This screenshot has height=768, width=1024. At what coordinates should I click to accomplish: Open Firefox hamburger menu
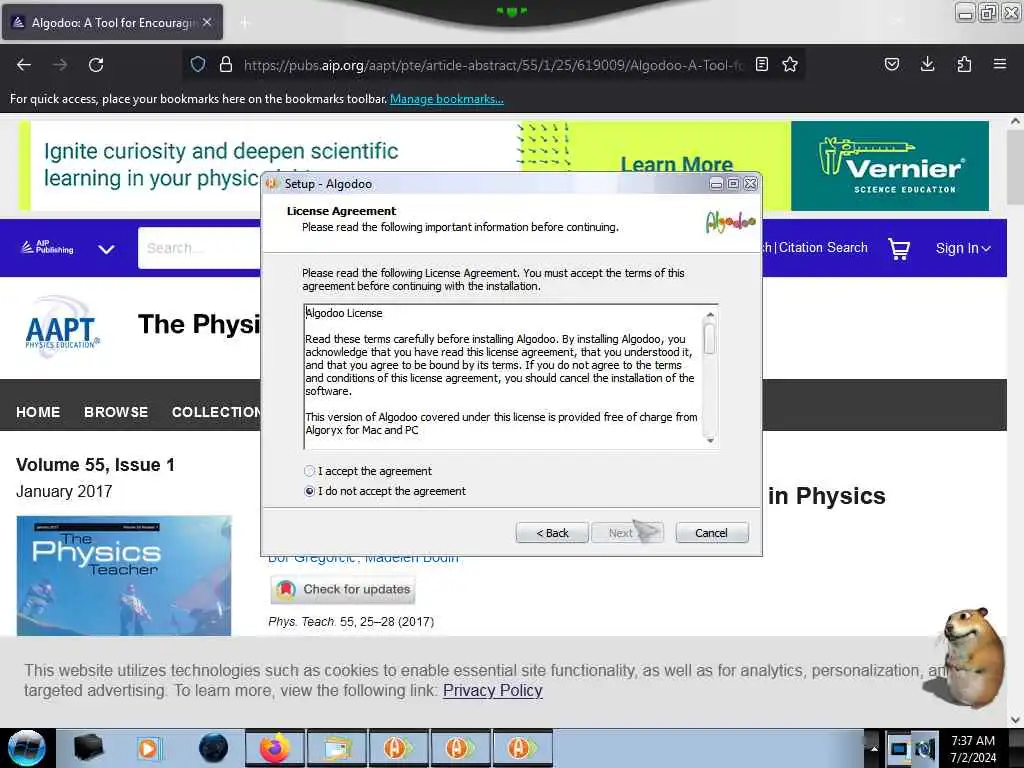1000,64
